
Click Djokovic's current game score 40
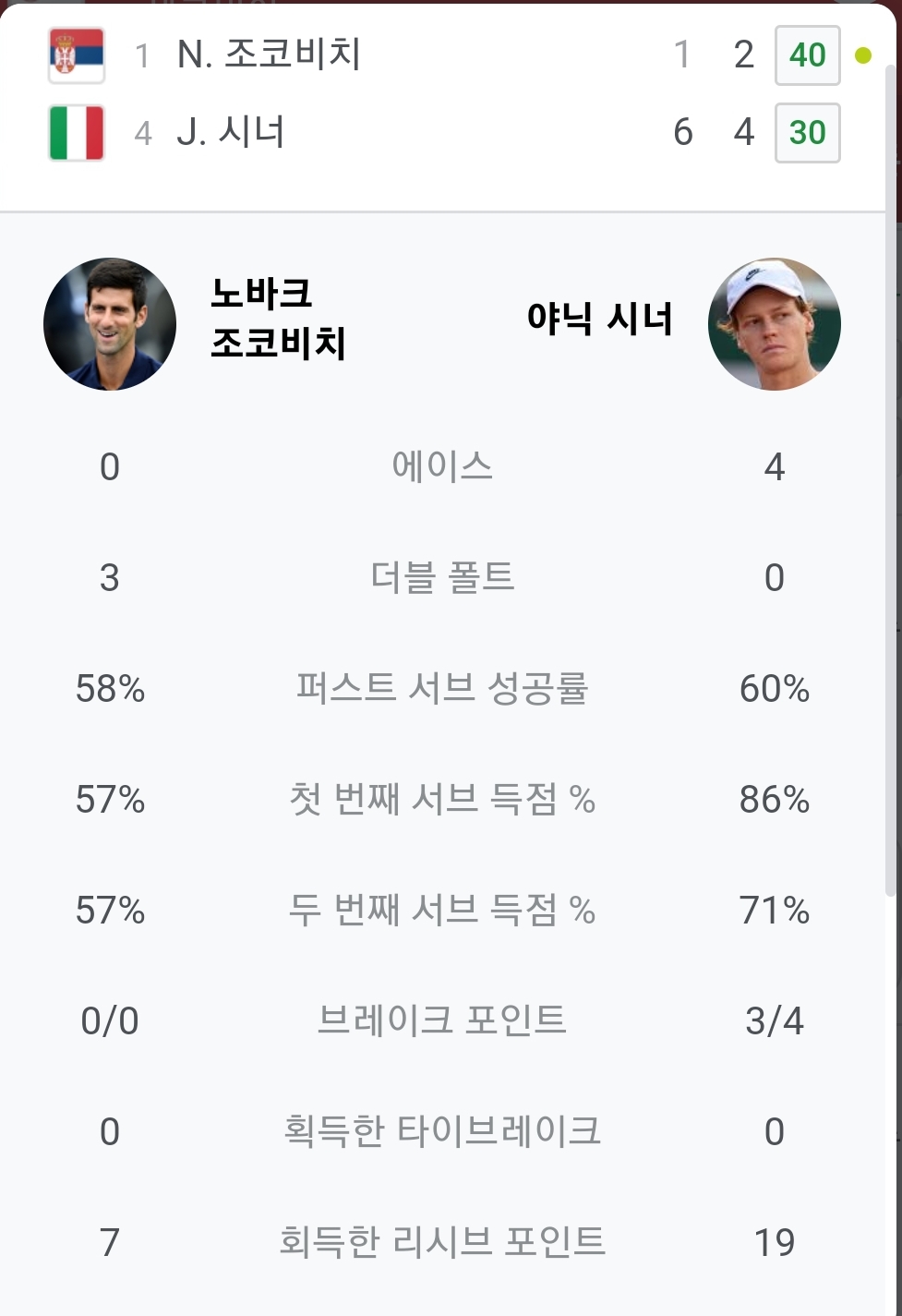click(807, 55)
